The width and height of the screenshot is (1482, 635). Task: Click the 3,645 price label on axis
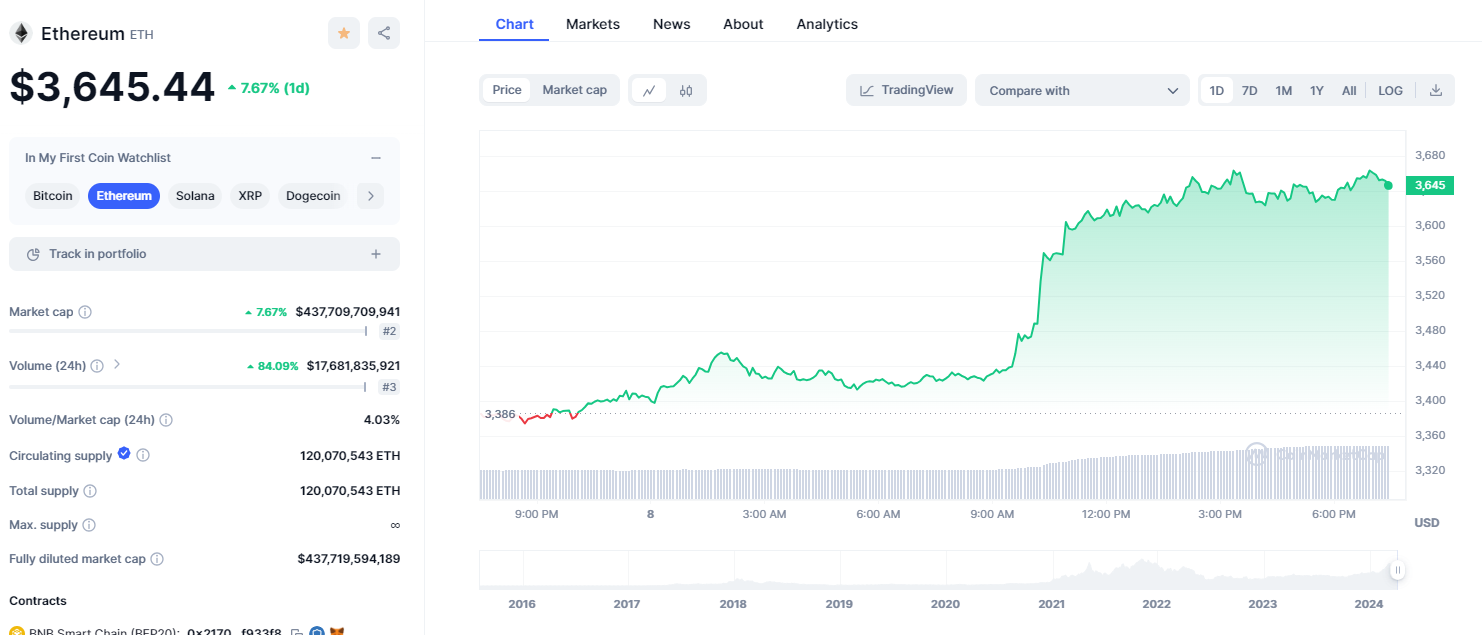tap(1430, 185)
